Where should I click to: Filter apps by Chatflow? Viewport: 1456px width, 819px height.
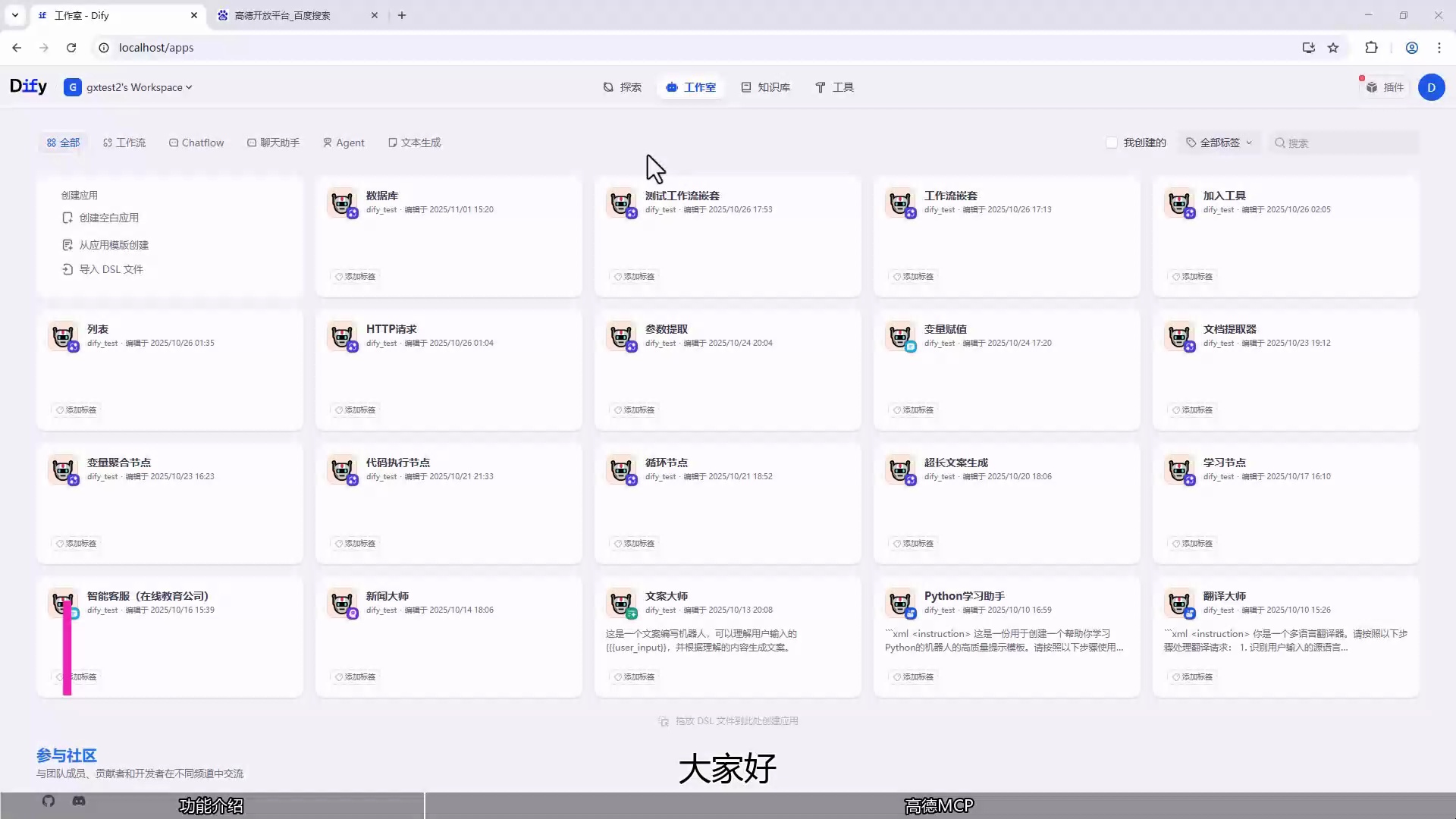[x=196, y=143]
